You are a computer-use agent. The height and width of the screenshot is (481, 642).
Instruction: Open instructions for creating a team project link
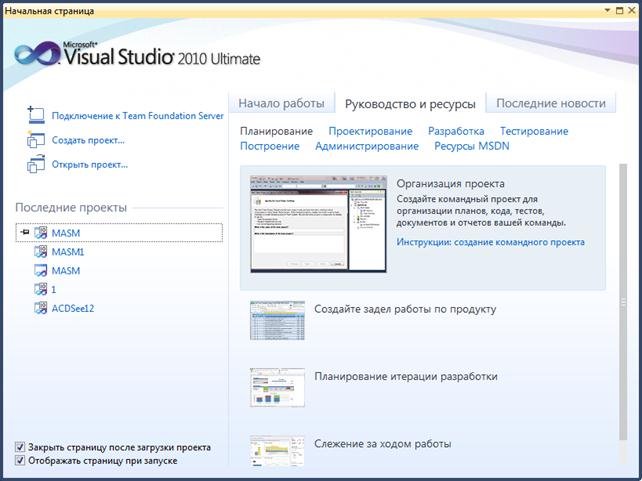490,242
